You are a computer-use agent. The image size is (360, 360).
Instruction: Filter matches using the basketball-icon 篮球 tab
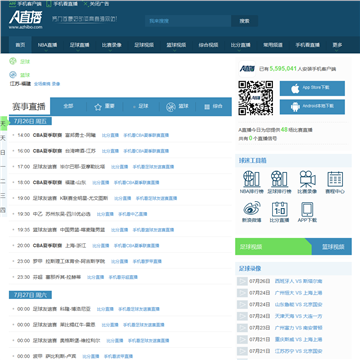coord(177,107)
